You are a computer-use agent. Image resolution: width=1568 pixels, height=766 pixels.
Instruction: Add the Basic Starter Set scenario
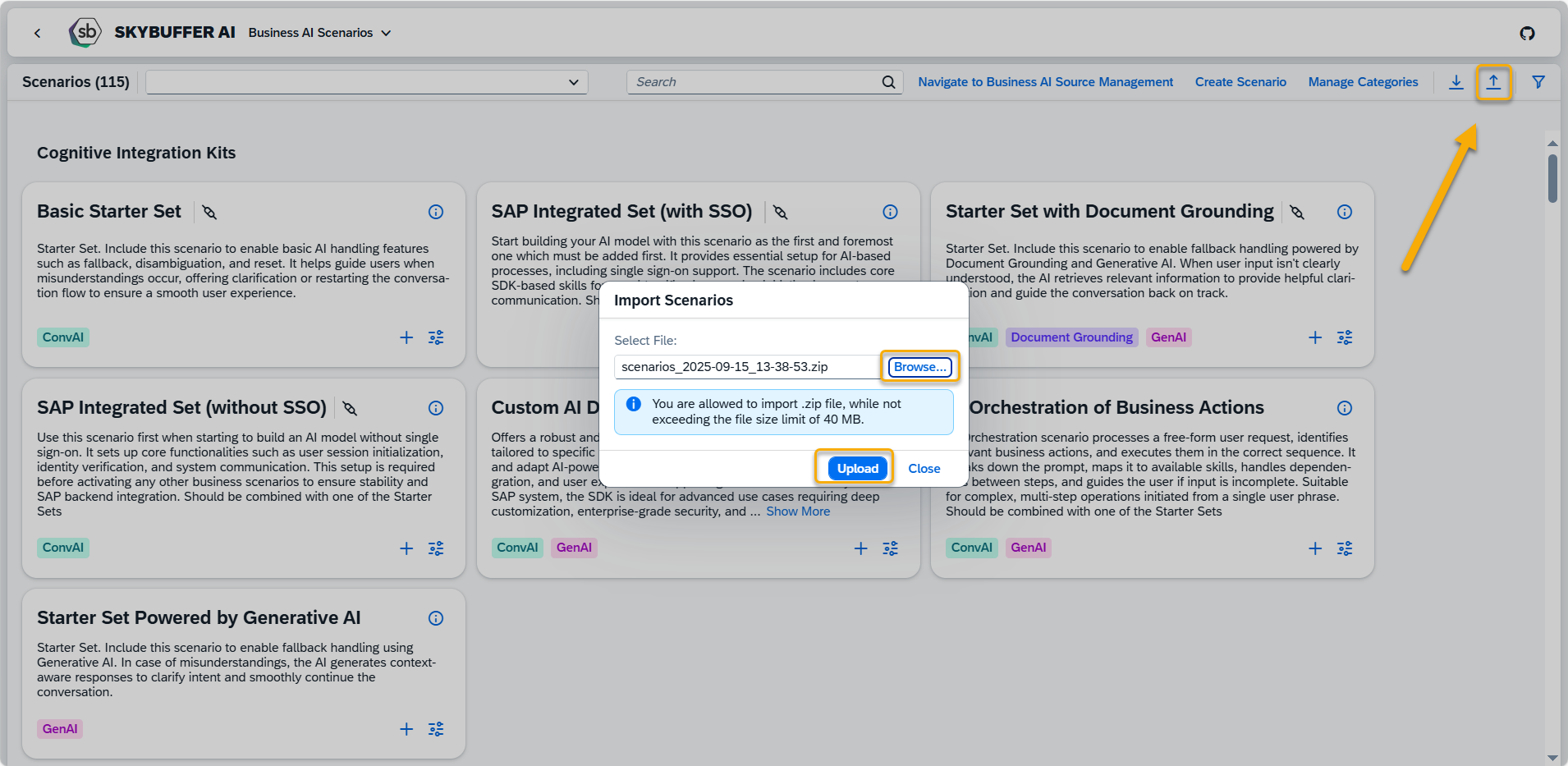pyautogui.click(x=406, y=337)
